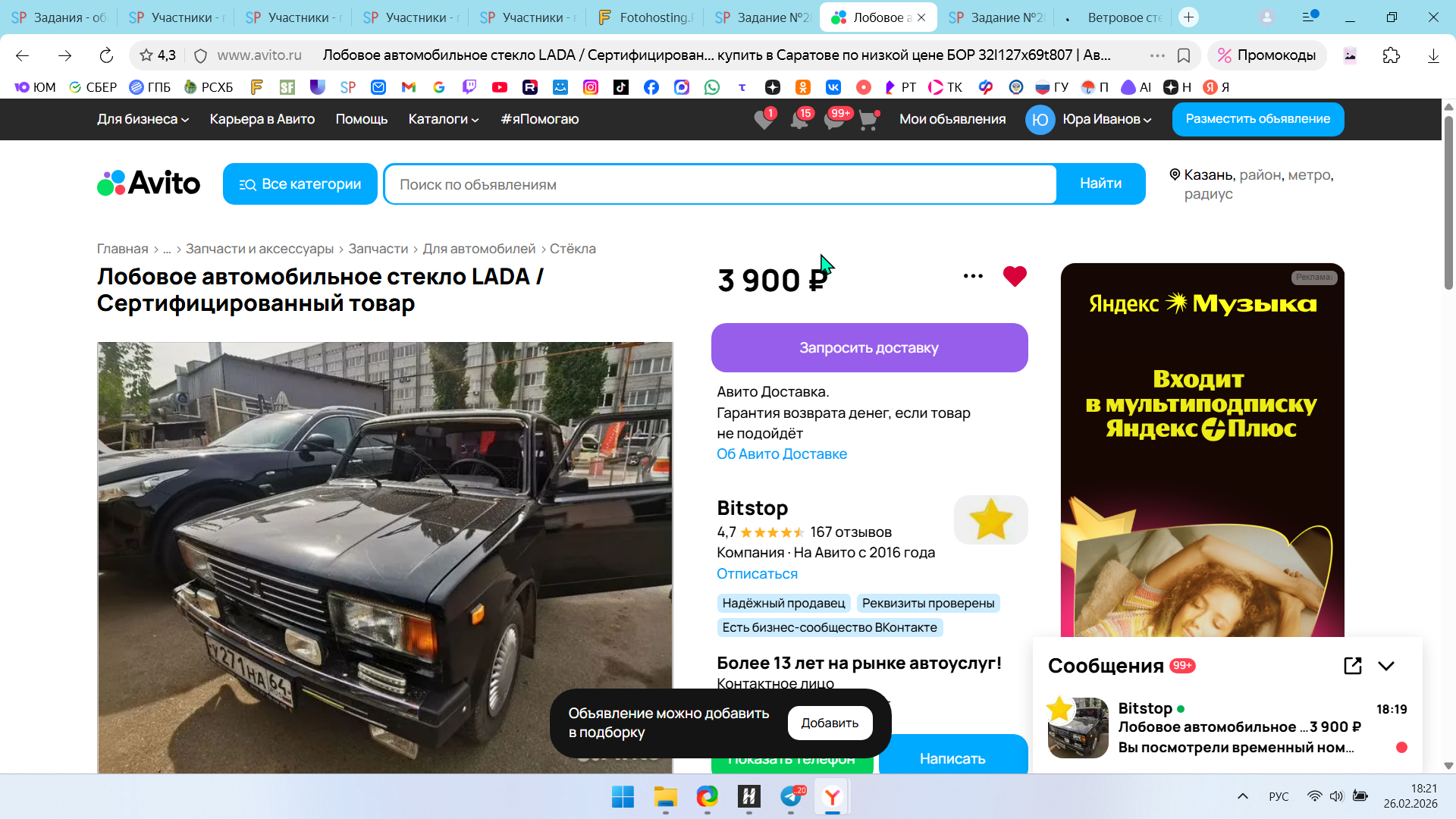
Task: Open Помощь menu item
Action: click(361, 119)
